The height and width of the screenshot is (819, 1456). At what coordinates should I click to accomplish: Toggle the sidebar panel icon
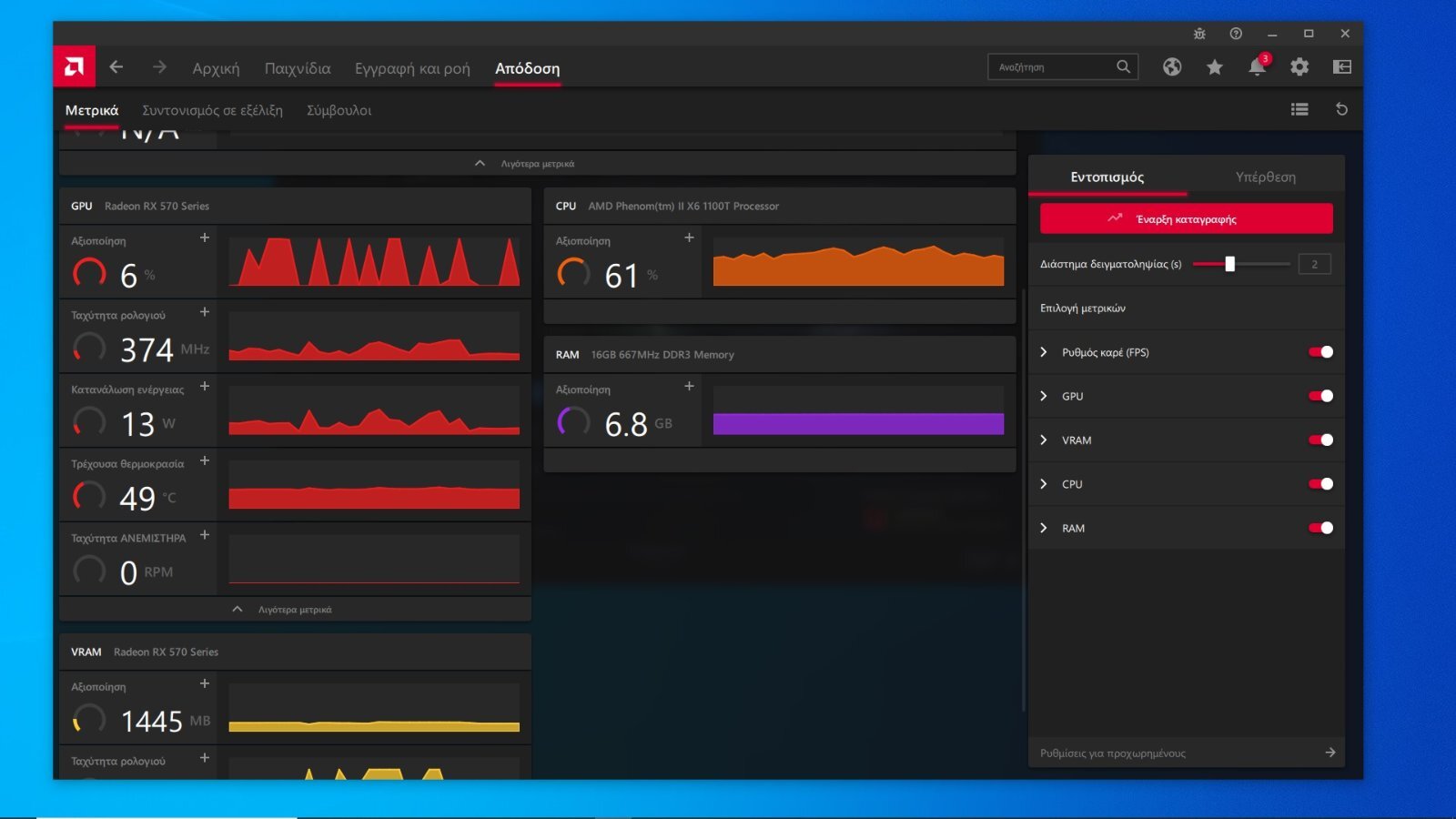pyautogui.click(x=1341, y=66)
